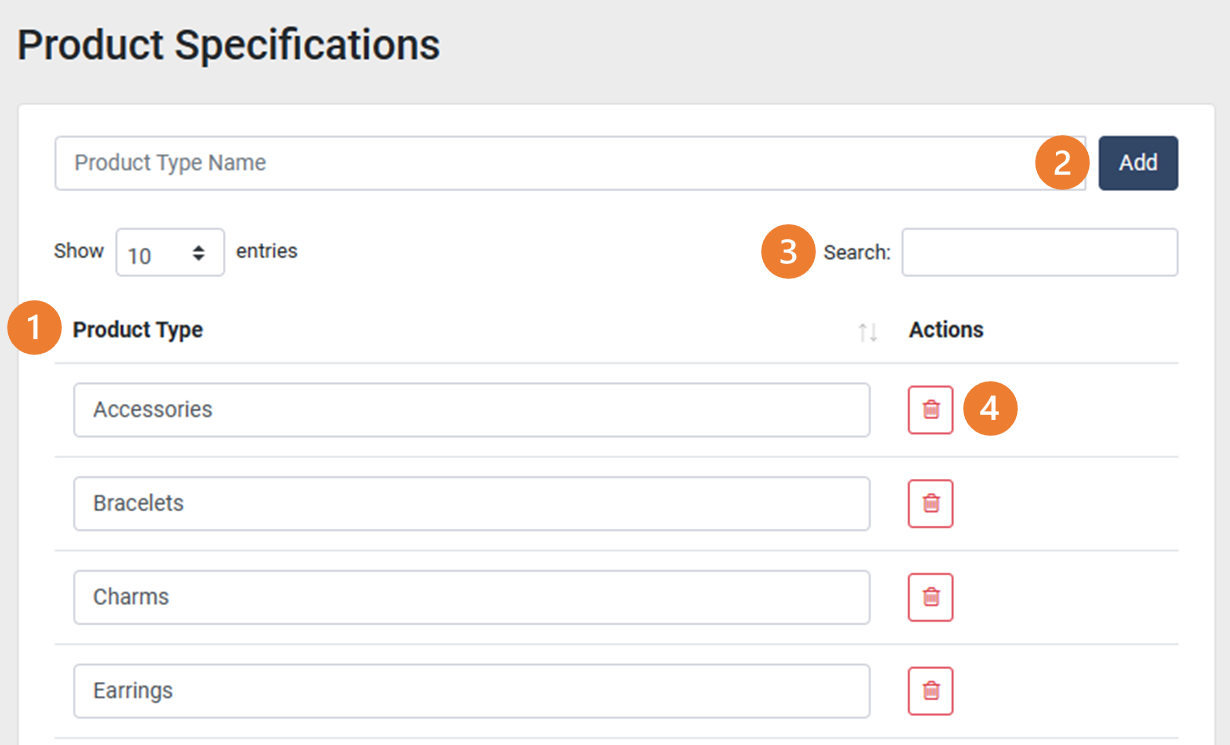Click the Search input box

[x=1039, y=252]
